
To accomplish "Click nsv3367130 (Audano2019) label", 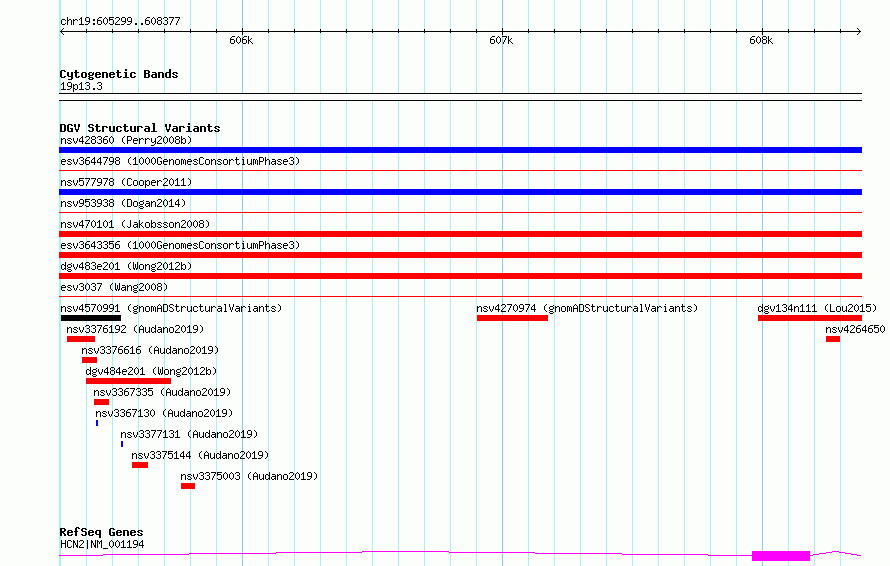I will [164, 413].
